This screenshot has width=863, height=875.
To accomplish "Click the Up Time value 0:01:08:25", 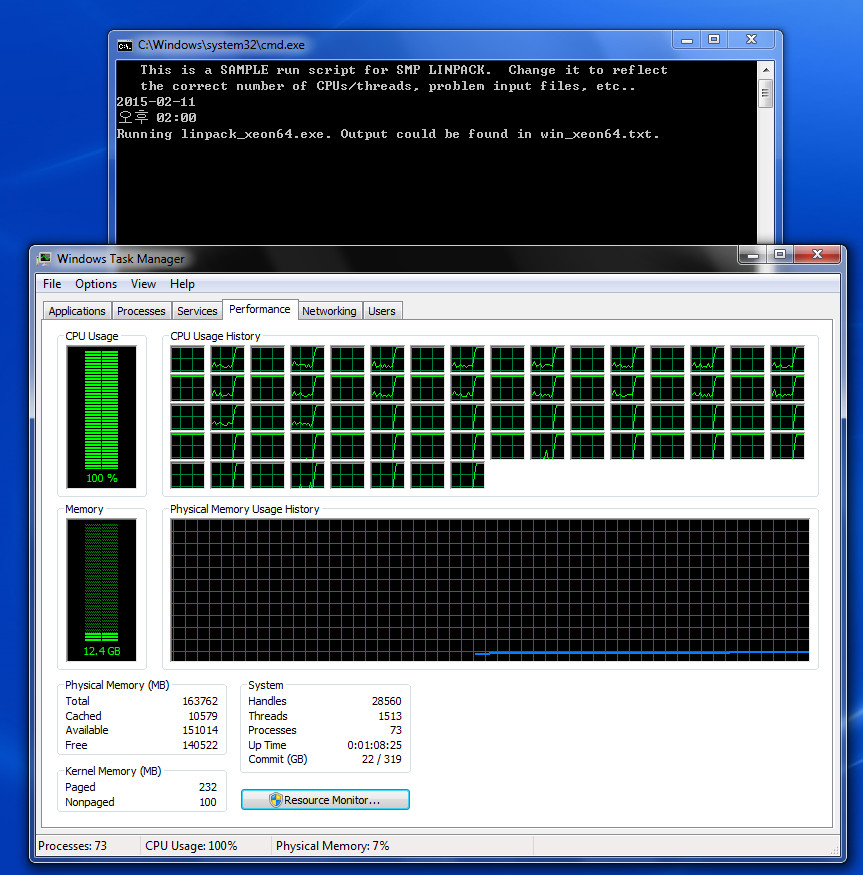I will pyautogui.click(x=374, y=745).
